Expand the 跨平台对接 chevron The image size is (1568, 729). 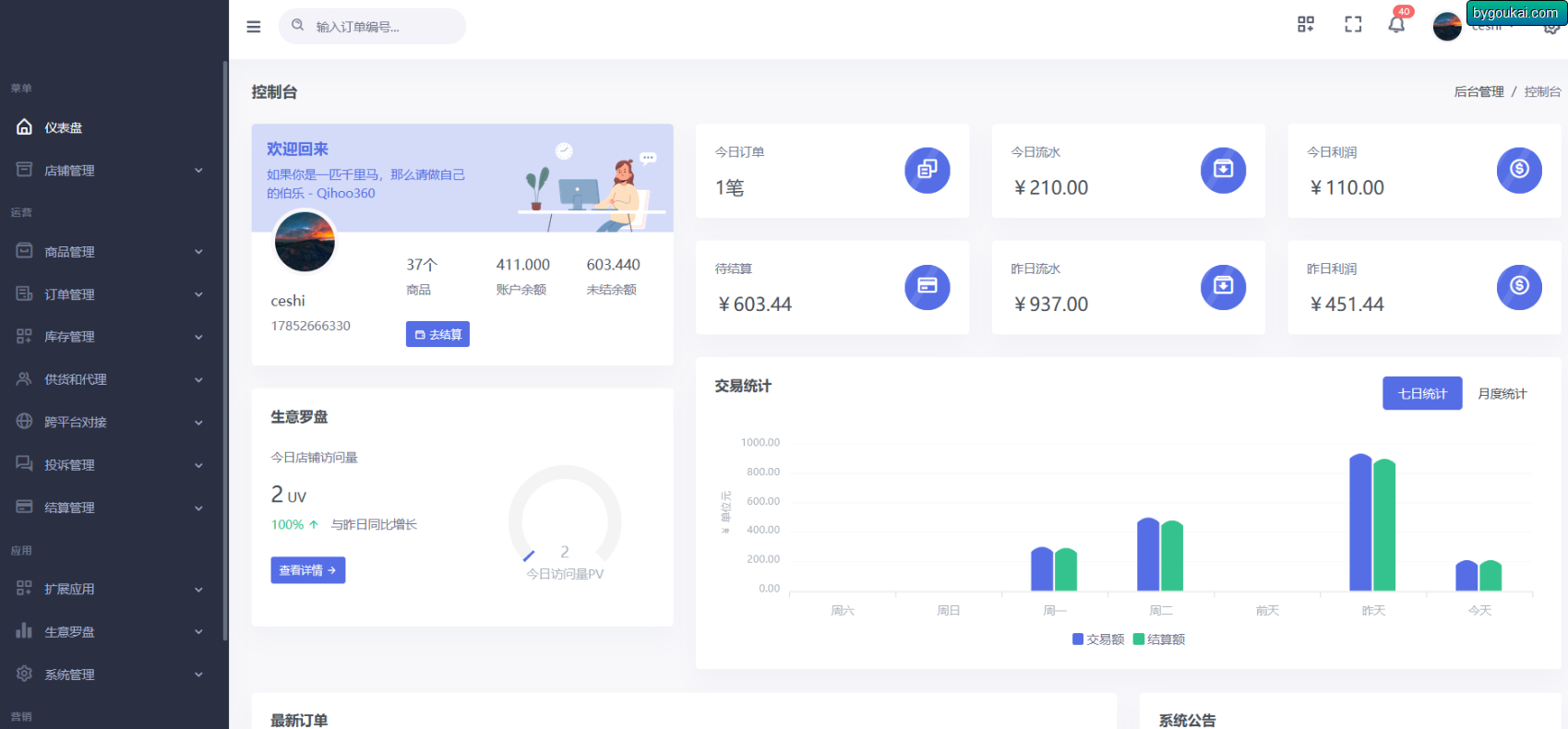point(198,423)
